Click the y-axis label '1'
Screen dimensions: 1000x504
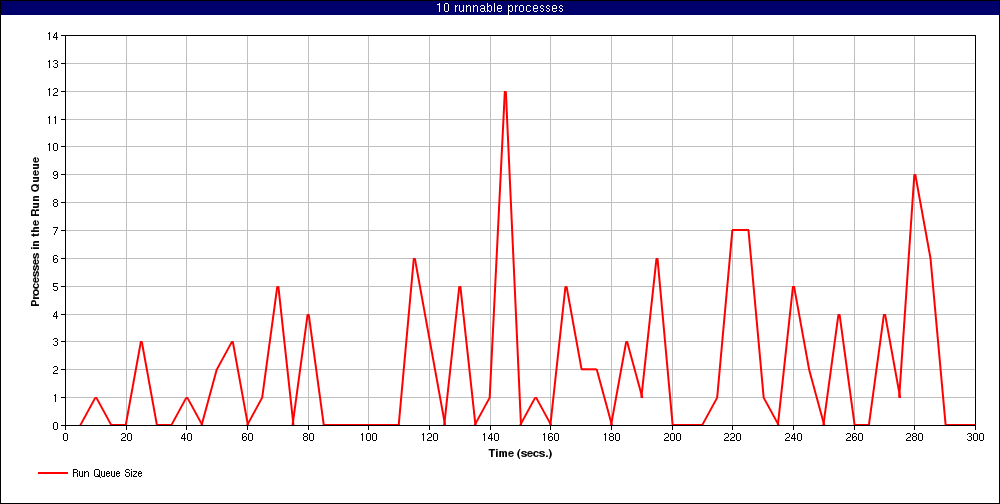[x=55, y=397]
